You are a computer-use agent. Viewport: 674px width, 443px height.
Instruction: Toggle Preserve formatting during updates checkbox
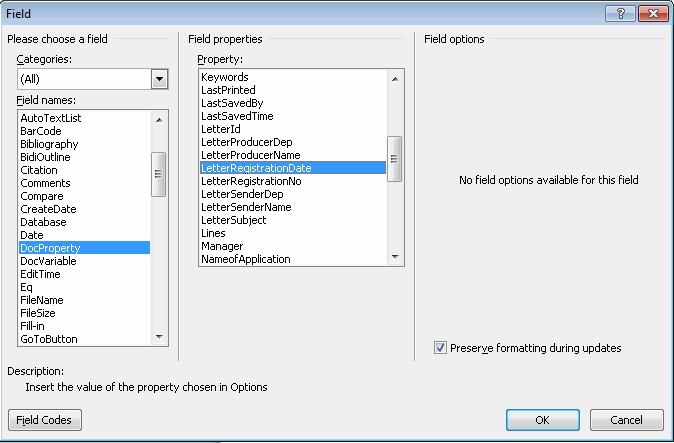click(440, 348)
